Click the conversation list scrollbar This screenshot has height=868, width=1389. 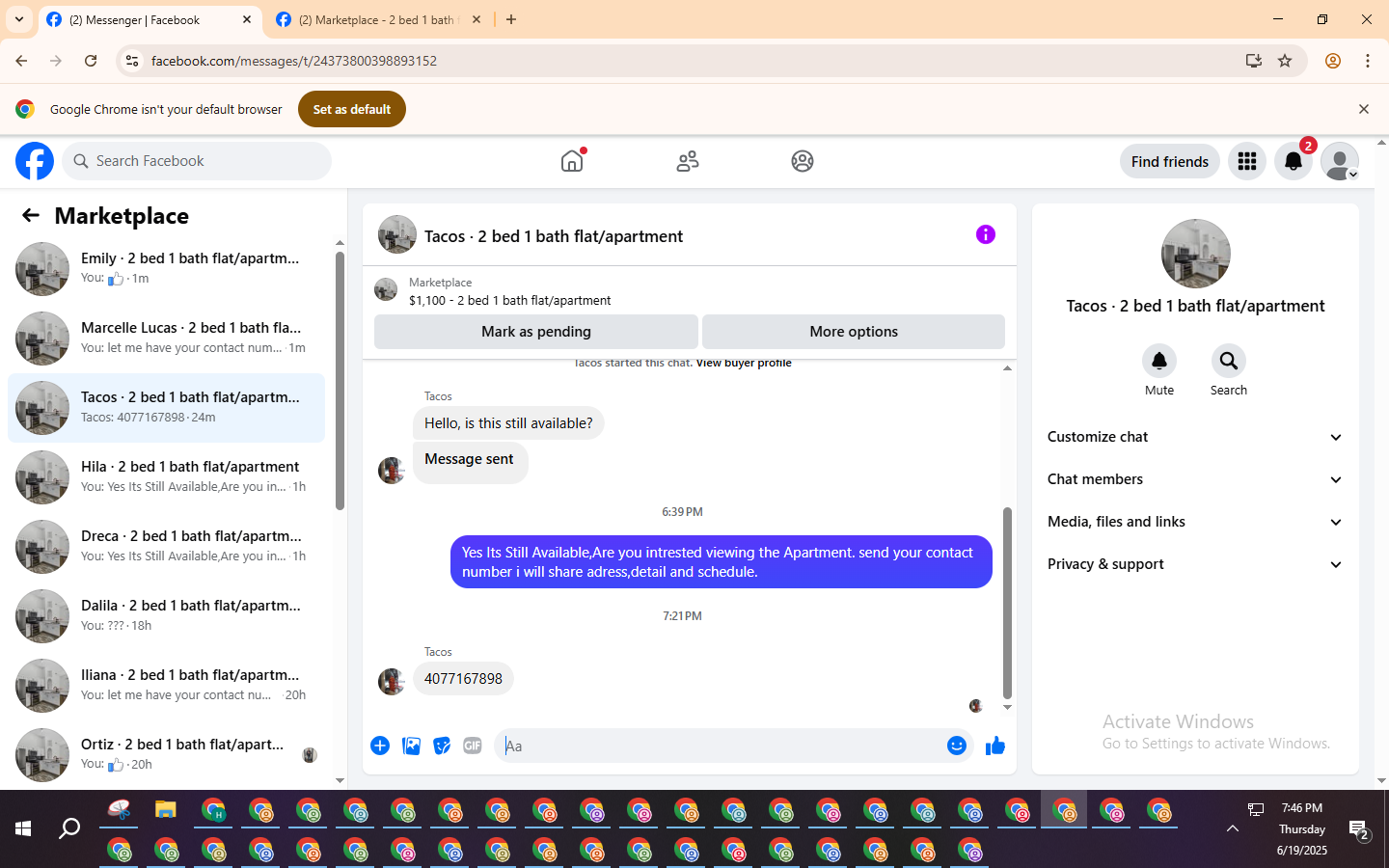[x=340, y=380]
